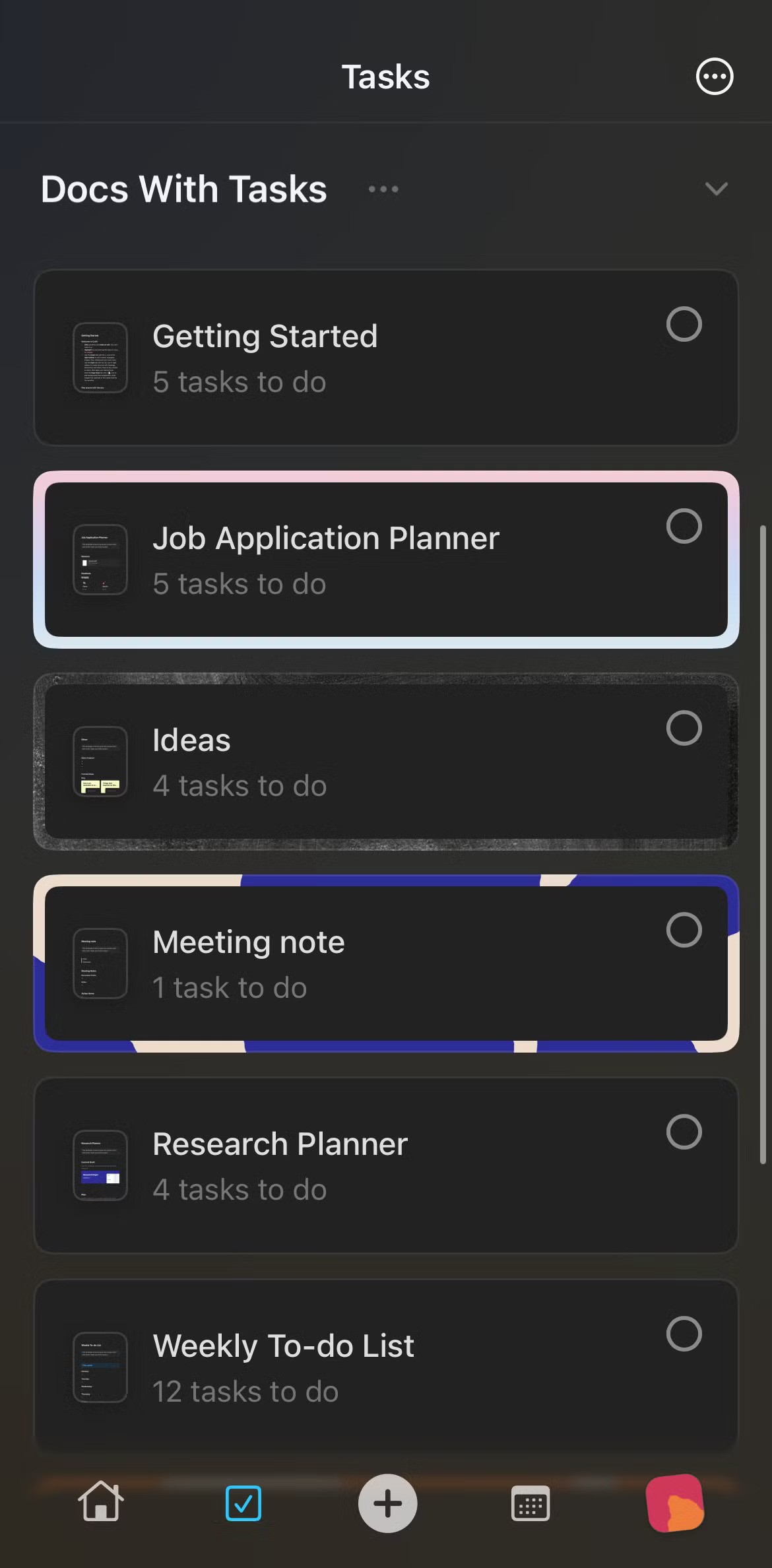Open the calendar tab icon
This screenshot has width=772, height=1568.
point(531,1504)
